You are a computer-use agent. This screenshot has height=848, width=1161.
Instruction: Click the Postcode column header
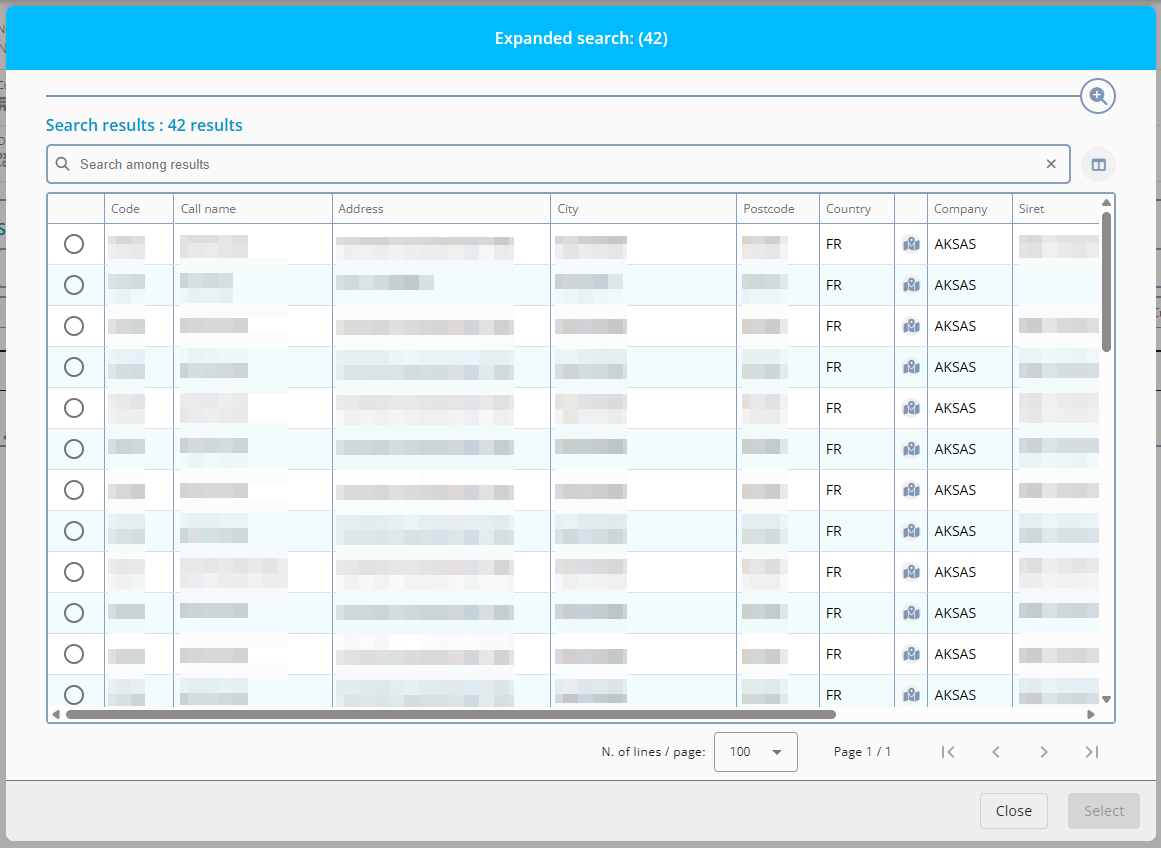coord(768,209)
